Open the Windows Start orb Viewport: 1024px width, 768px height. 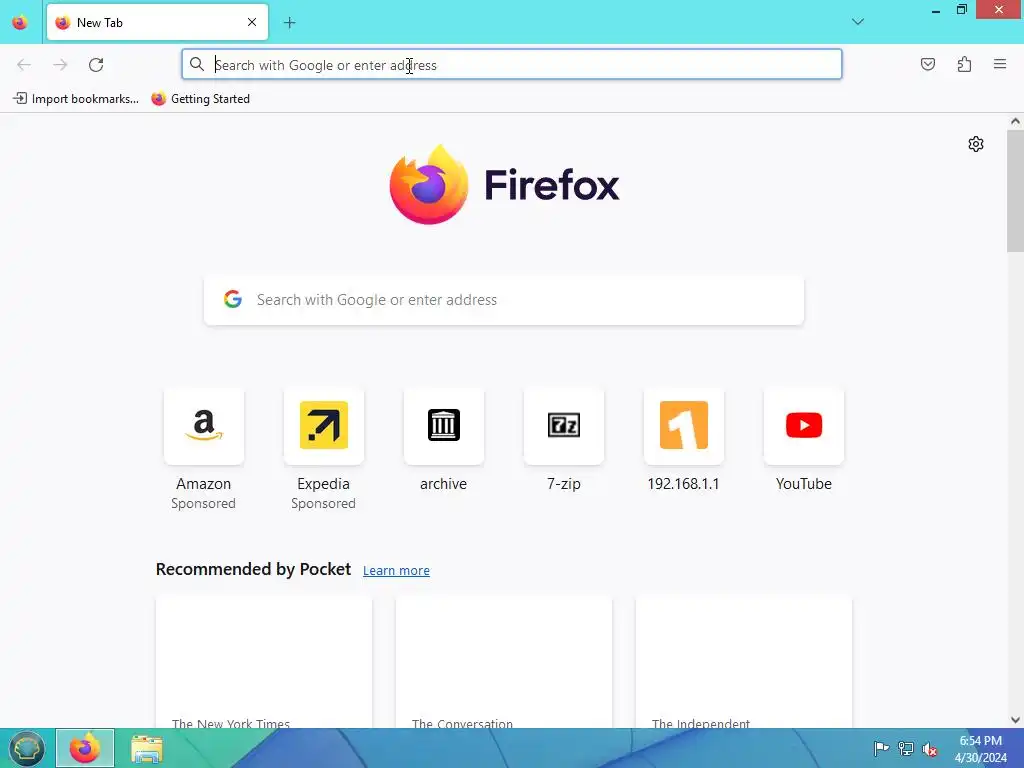tap(26, 748)
